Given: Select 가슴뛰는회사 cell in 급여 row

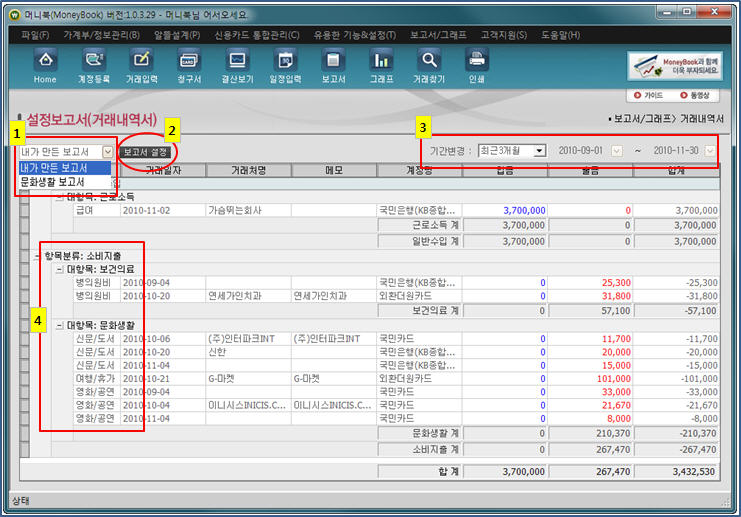Looking at the screenshot, I should 249,210.
